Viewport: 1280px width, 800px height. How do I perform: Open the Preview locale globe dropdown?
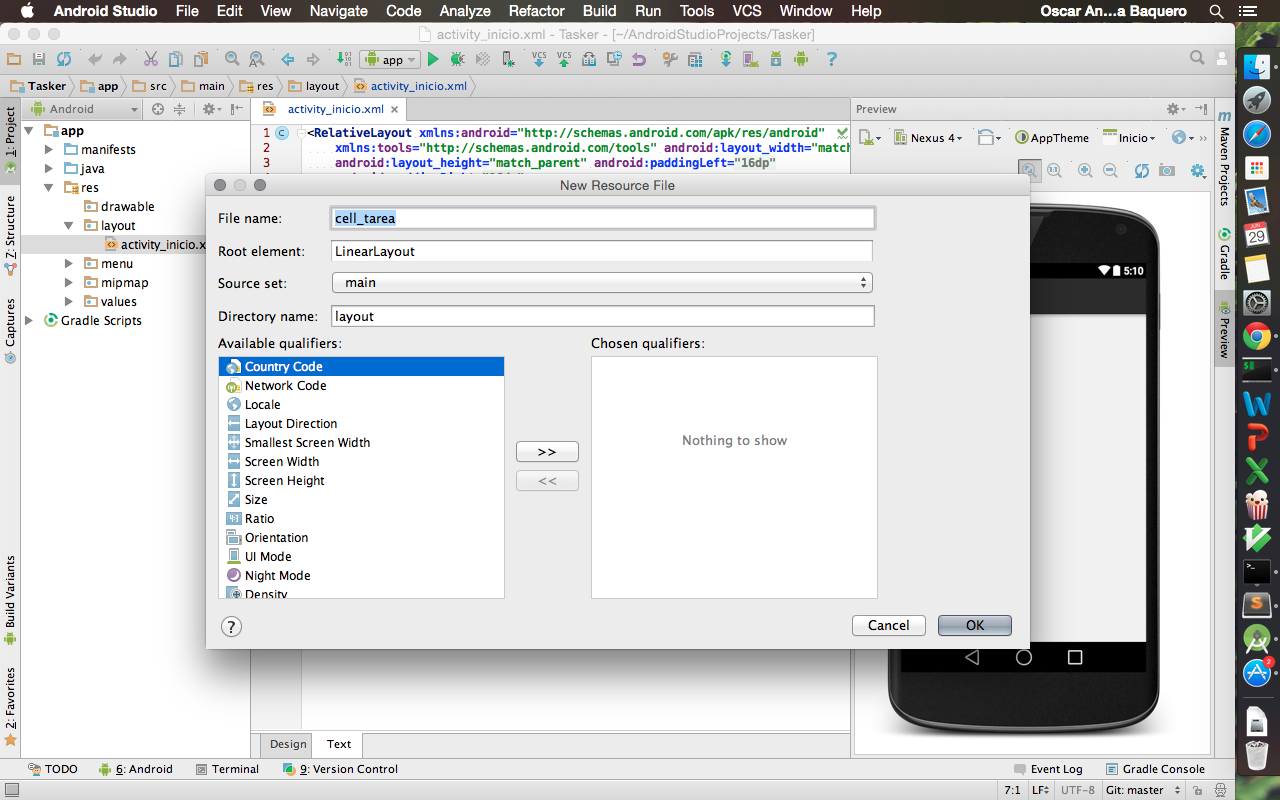coord(1183,138)
